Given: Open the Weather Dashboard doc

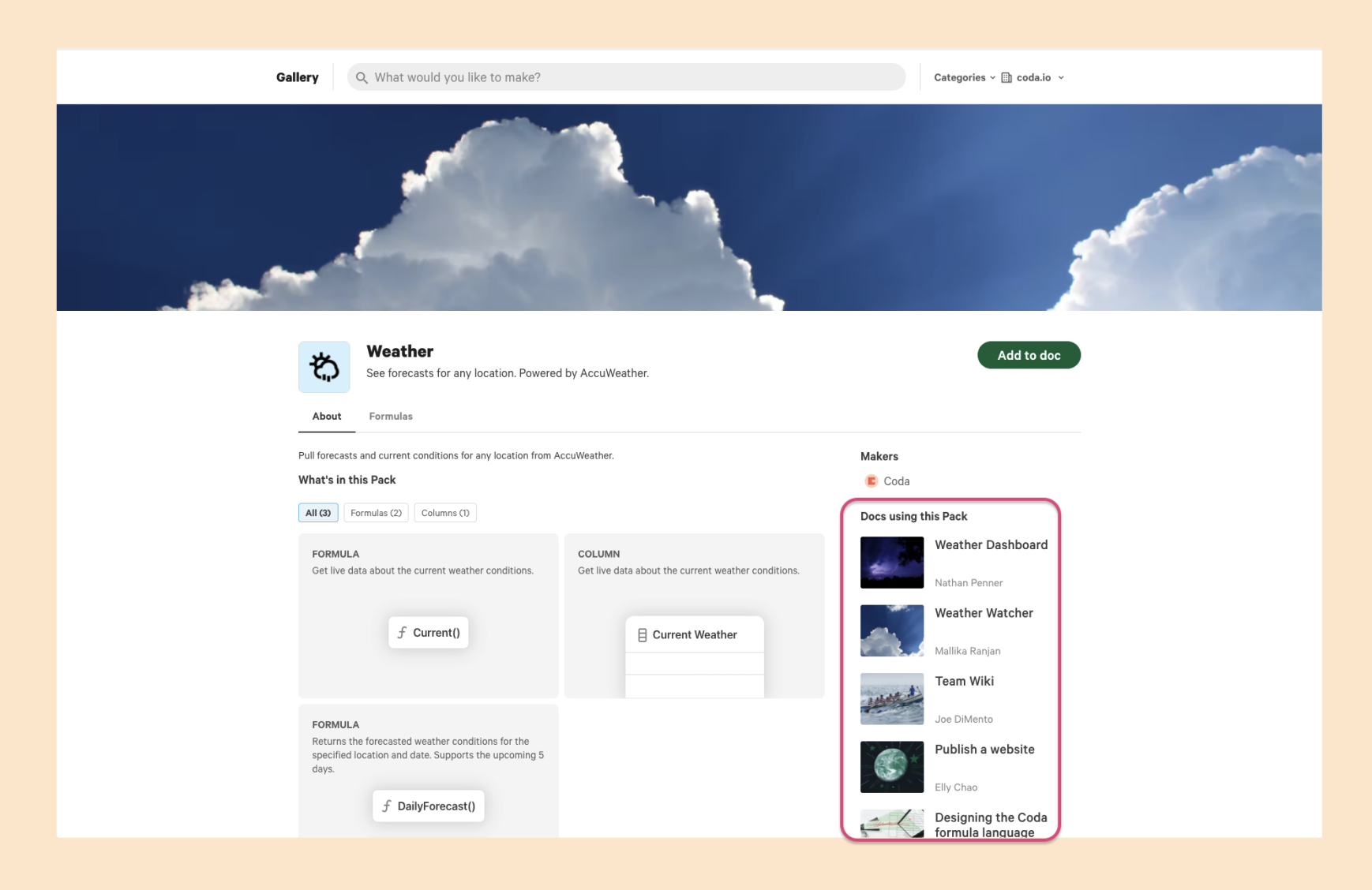Looking at the screenshot, I should [x=992, y=545].
